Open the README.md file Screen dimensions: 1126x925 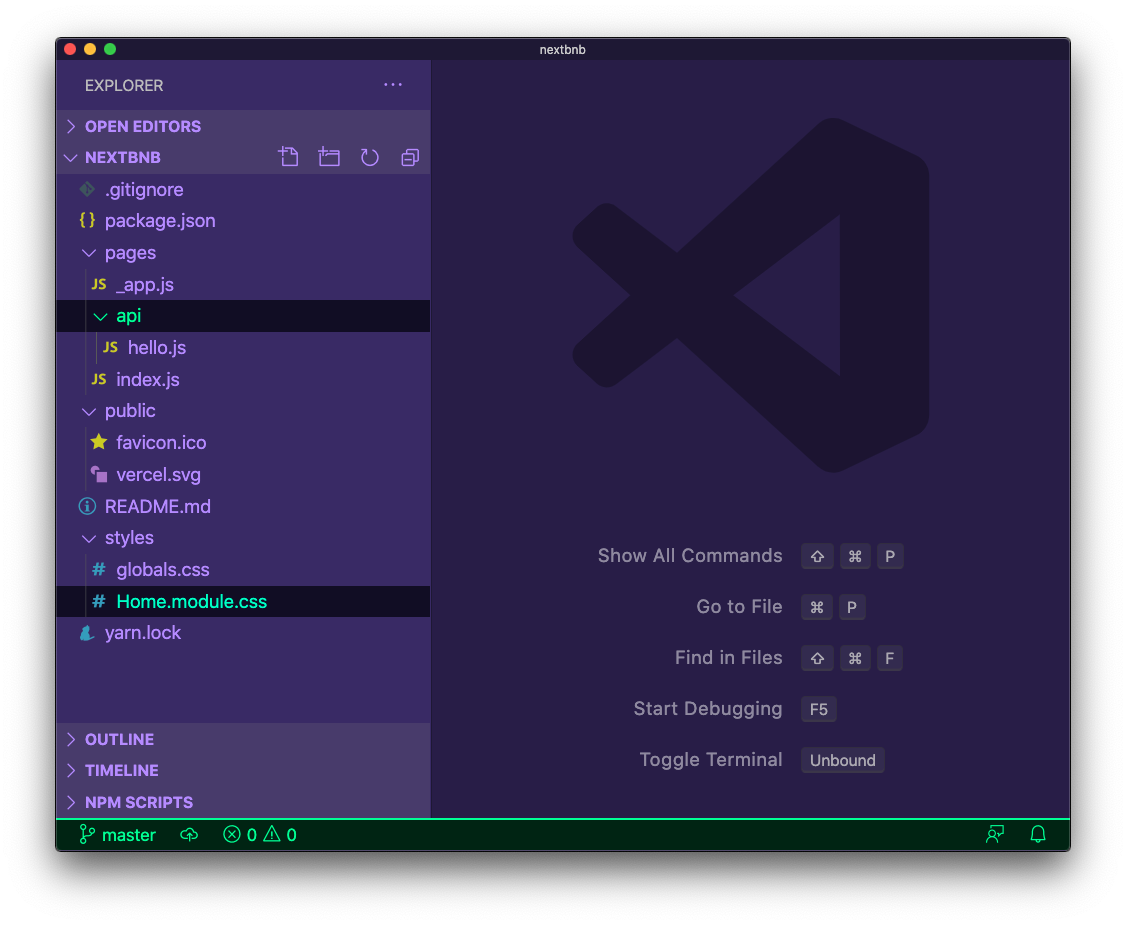pos(157,507)
